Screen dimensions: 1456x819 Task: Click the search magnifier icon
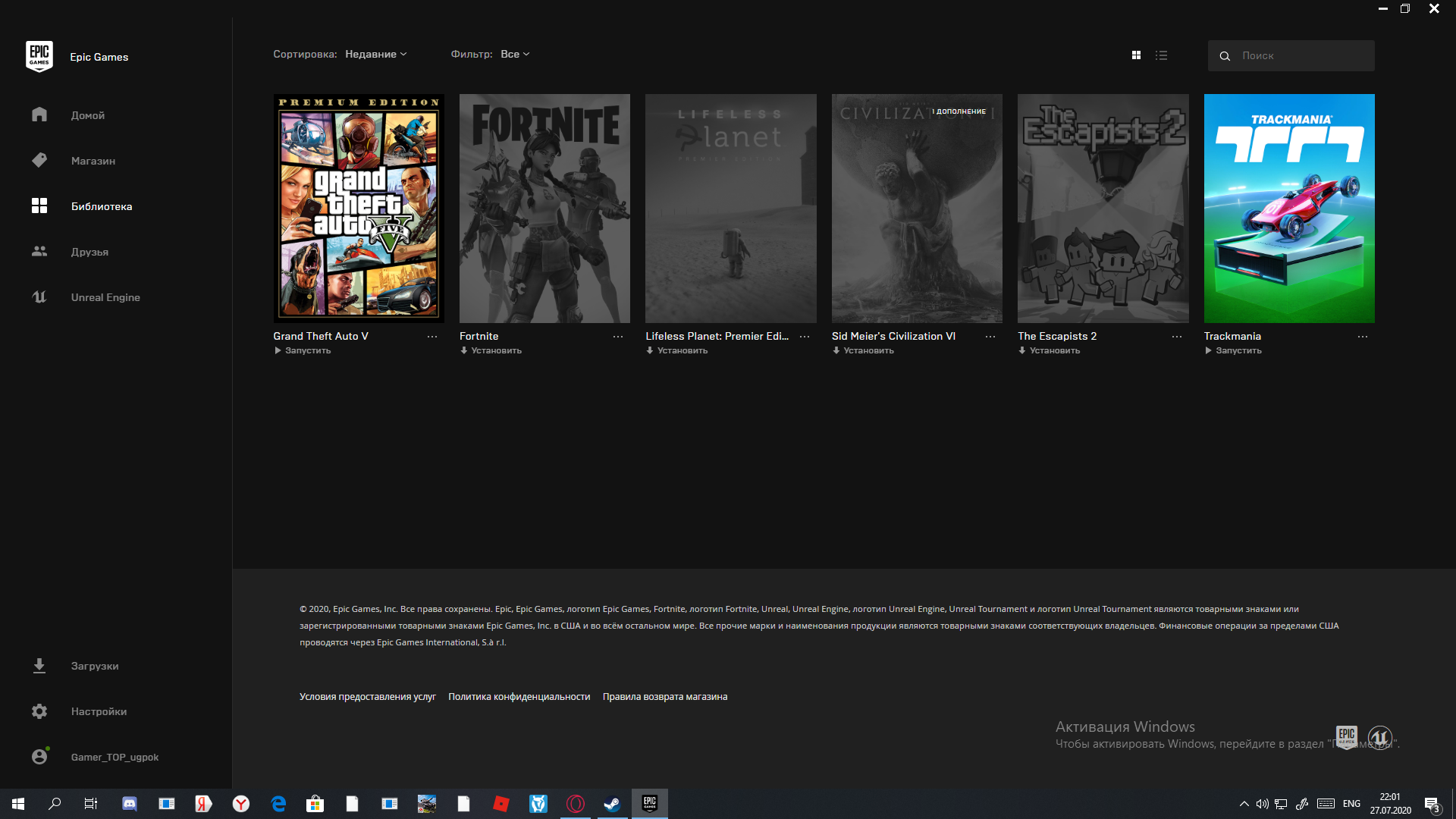pos(1224,56)
